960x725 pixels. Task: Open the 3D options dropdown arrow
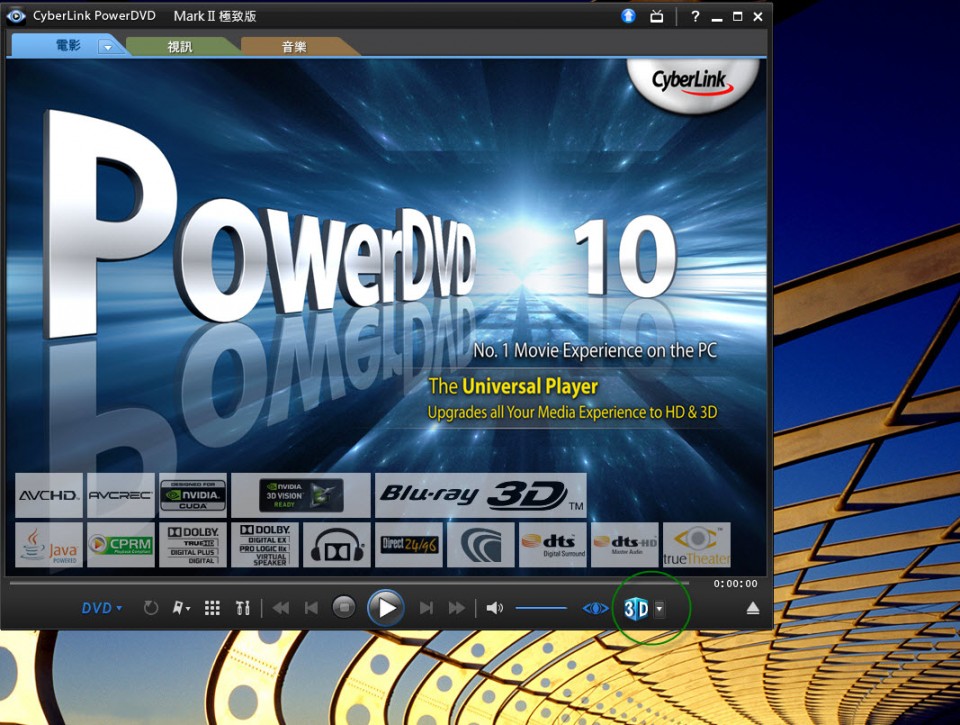point(659,609)
